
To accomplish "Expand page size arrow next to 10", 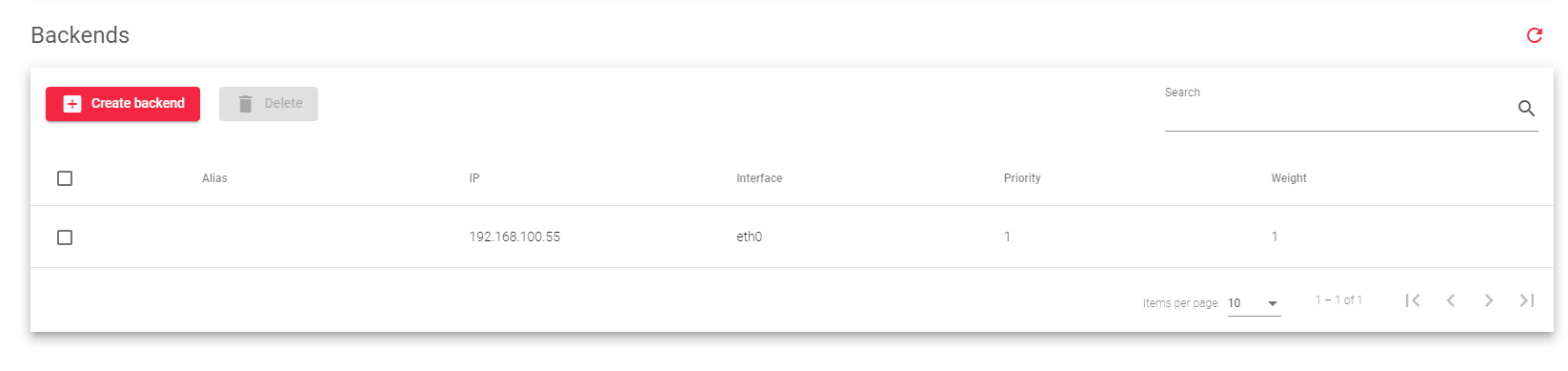I will click(1272, 304).
